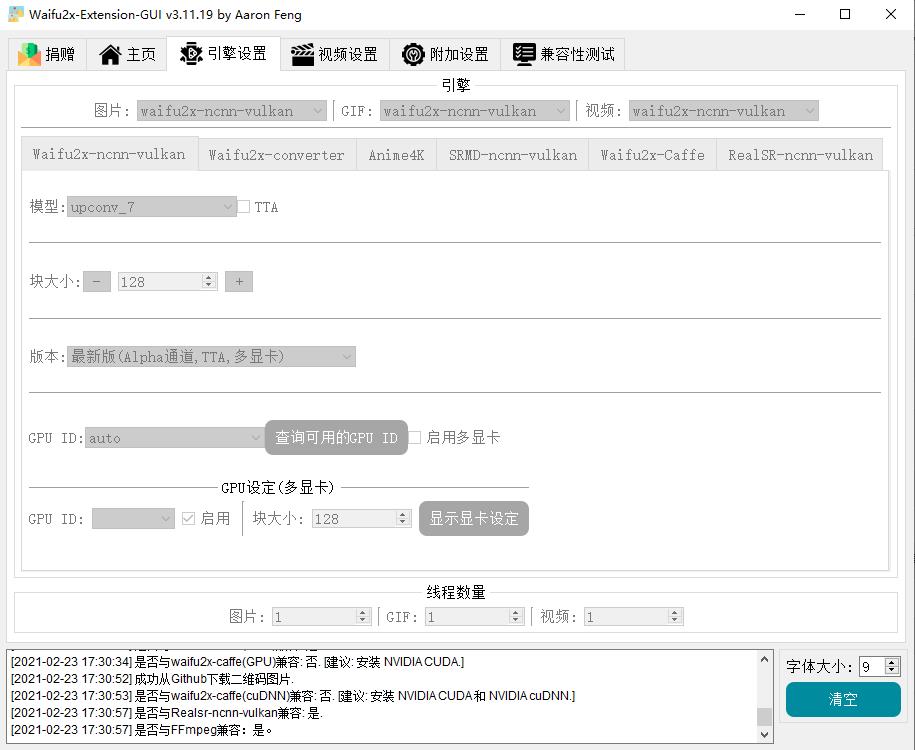Select the SRMD-ncnn-vulkan engine tab
Screen dimensions: 915x750
(x=512, y=155)
